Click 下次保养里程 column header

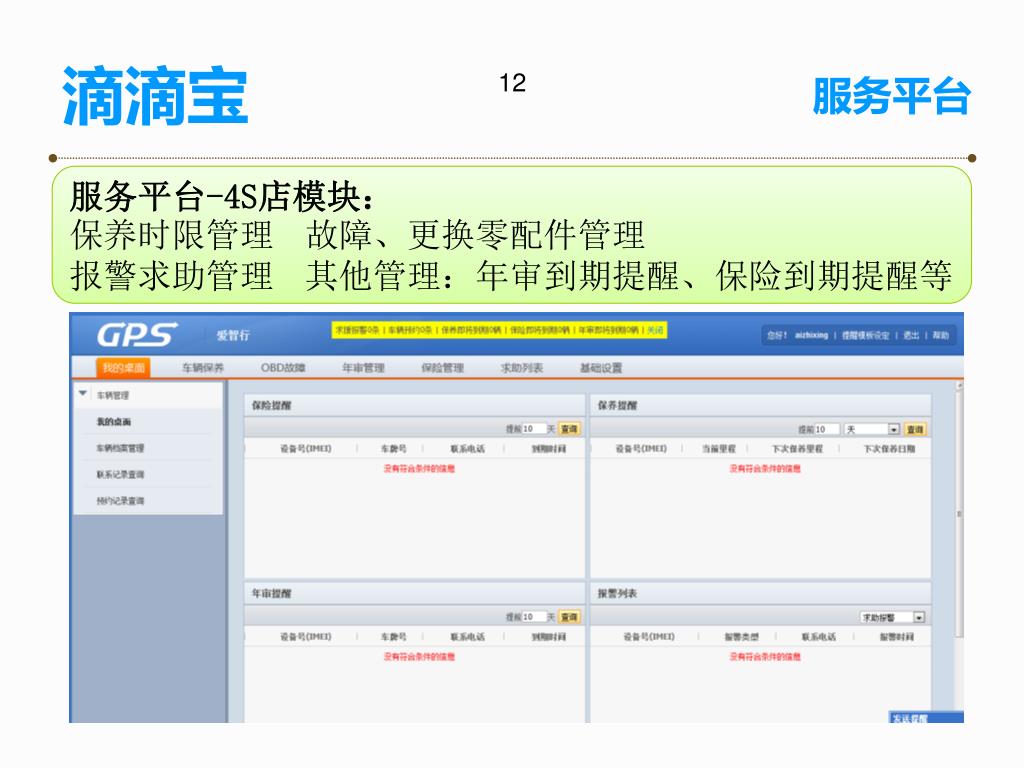coord(797,449)
